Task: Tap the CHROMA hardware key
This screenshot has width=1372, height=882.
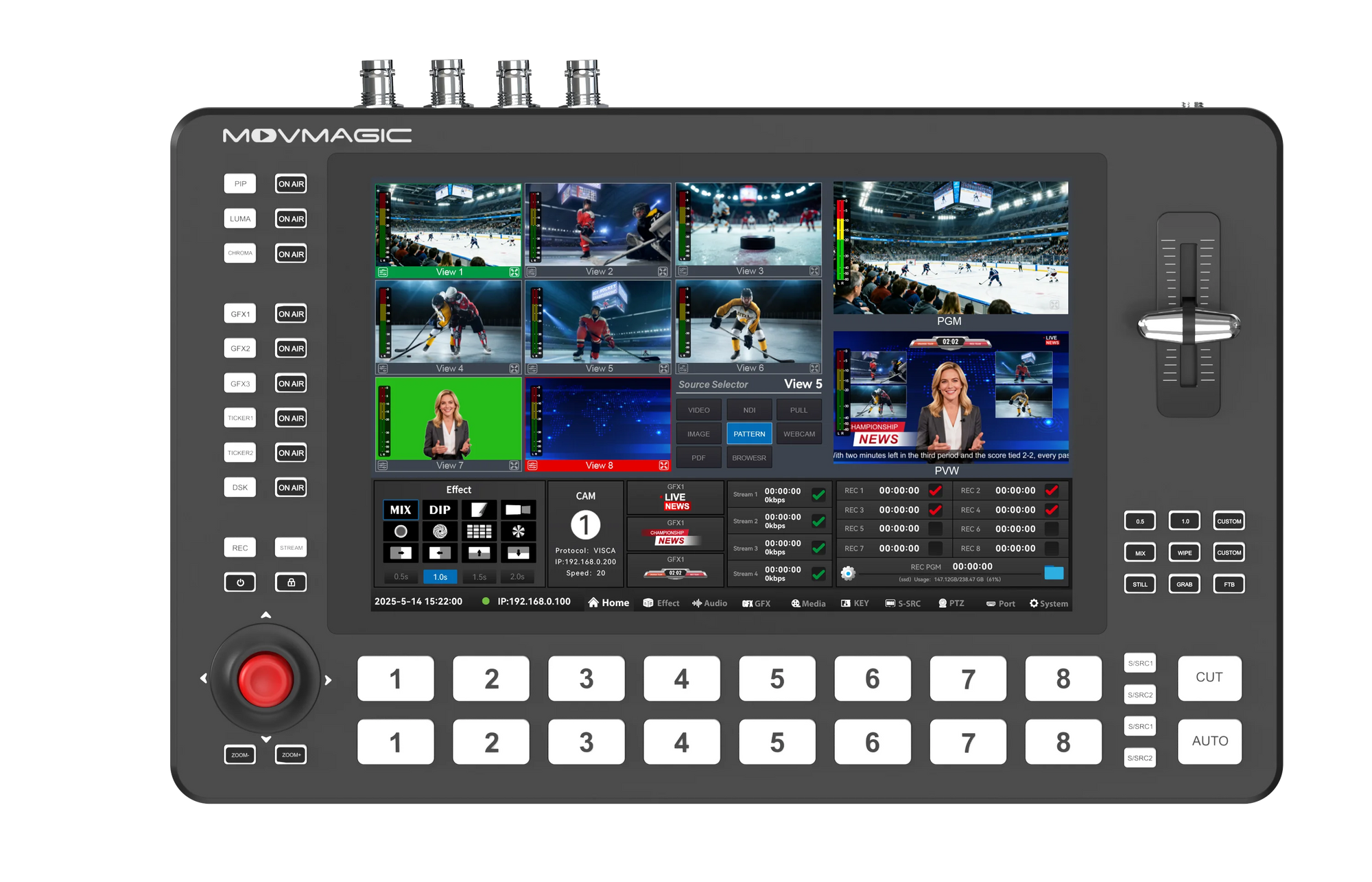Action: (x=240, y=253)
